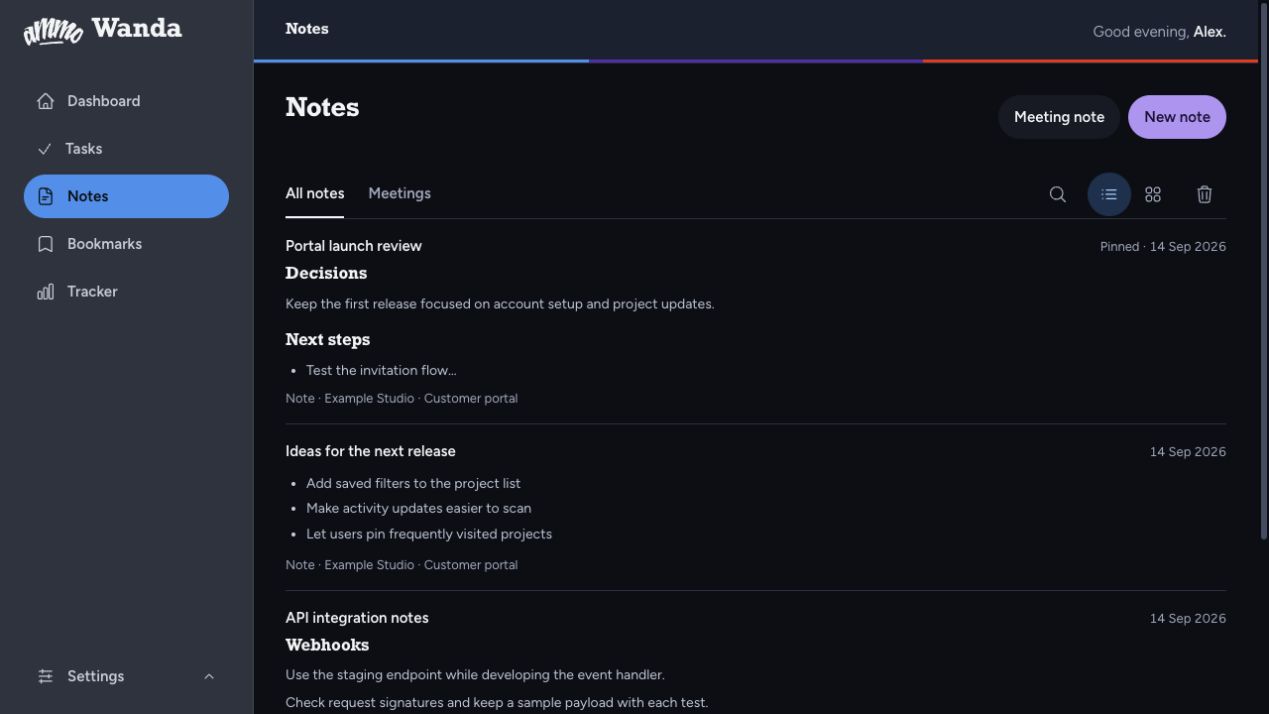
Task: Switch to the Meetings tab
Action: pyautogui.click(x=399, y=194)
